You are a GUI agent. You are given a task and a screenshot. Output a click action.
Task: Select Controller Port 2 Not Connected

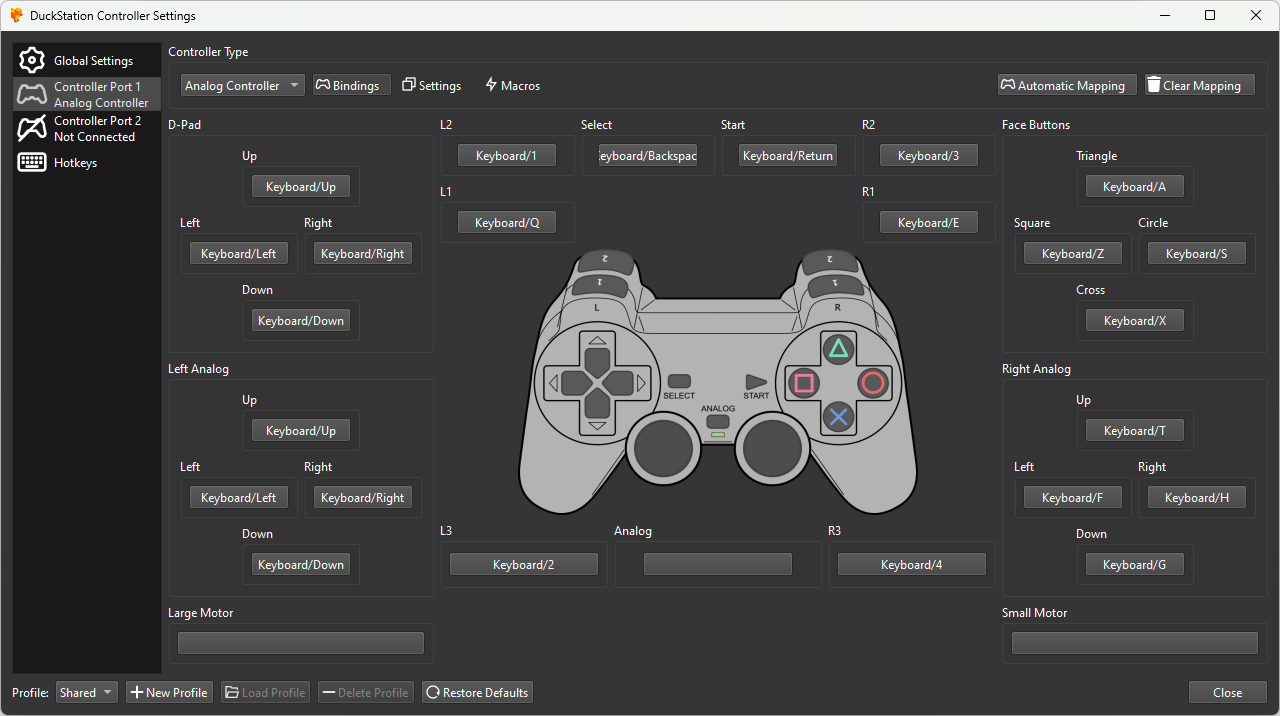point(87,128)
